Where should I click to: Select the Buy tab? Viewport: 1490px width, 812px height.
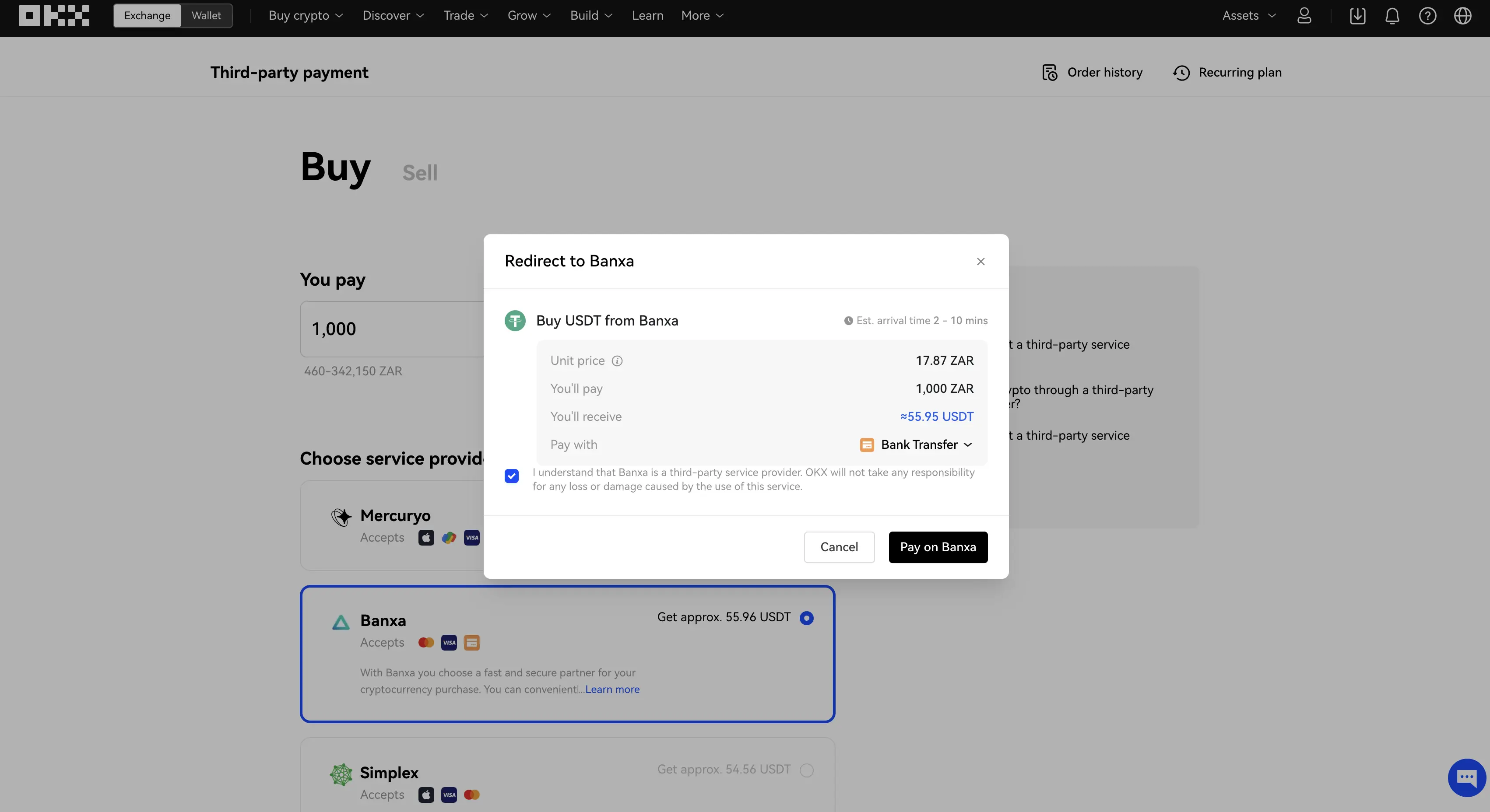[335, 167]
